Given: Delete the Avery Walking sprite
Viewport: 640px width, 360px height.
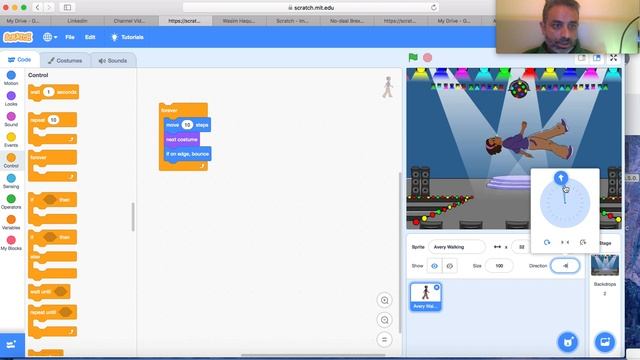Looking at the screenshot, I should coord(436,287).
